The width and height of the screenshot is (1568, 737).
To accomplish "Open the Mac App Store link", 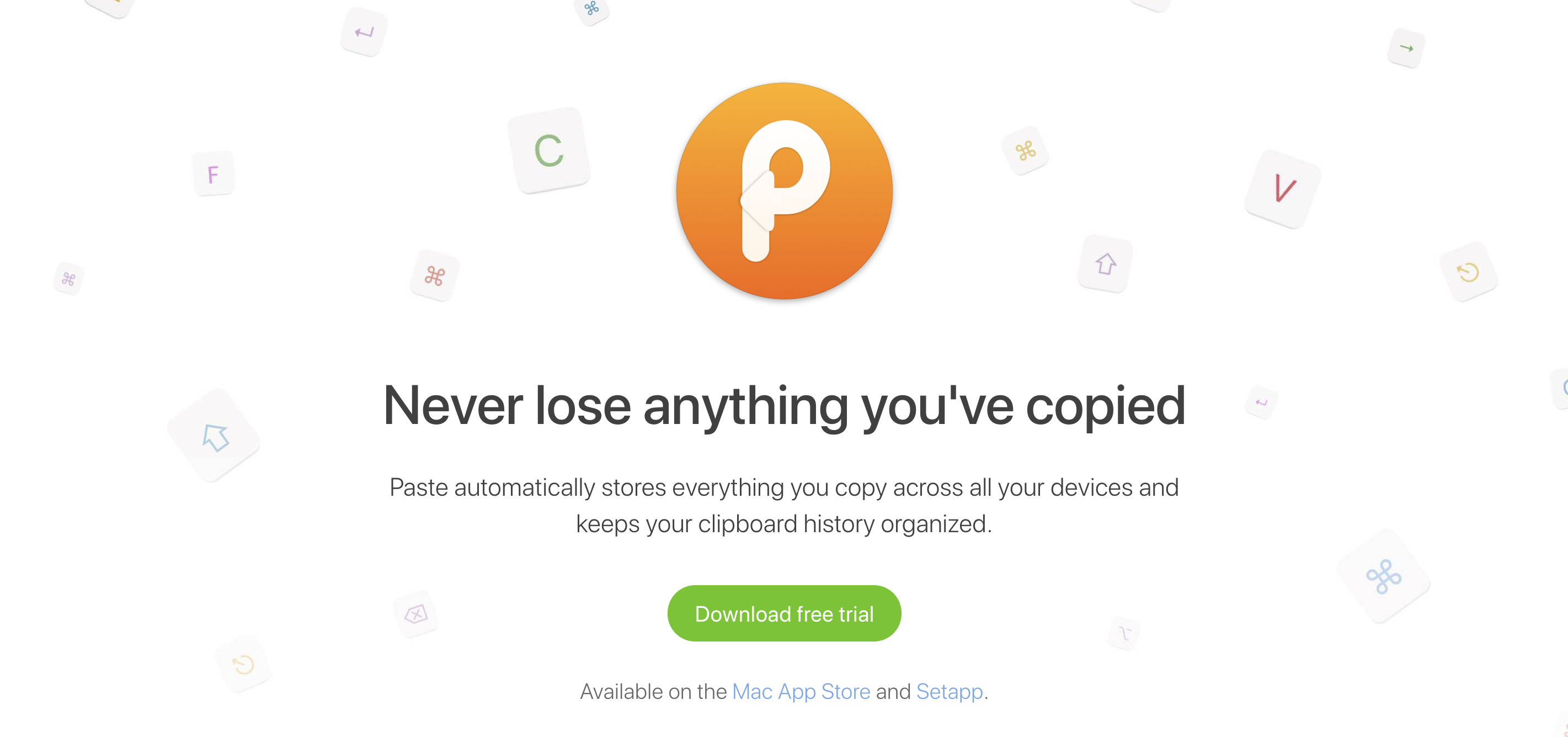I will coord(801,691).
